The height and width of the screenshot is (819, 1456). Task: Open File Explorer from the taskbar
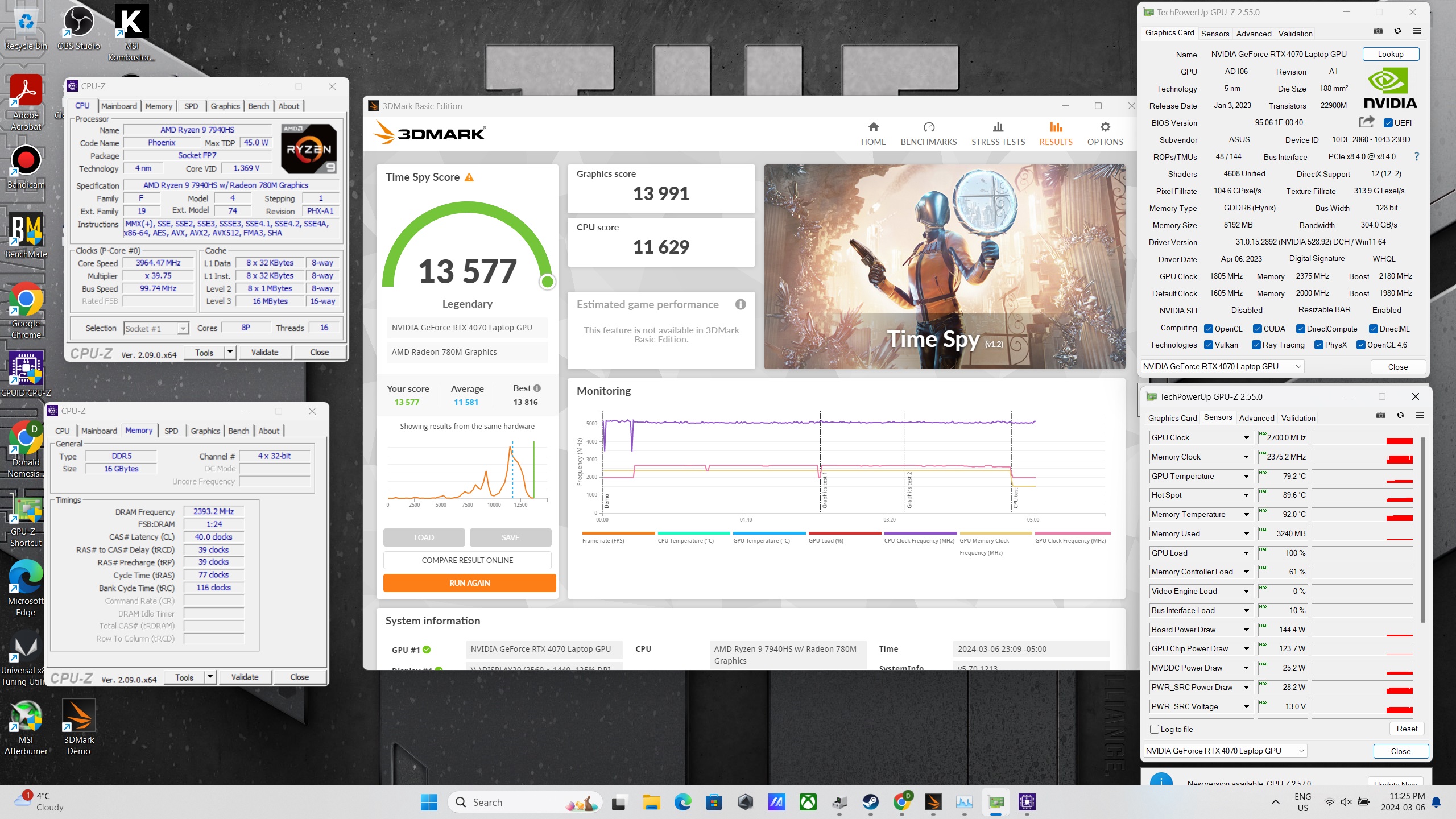(x=651, y=803)
